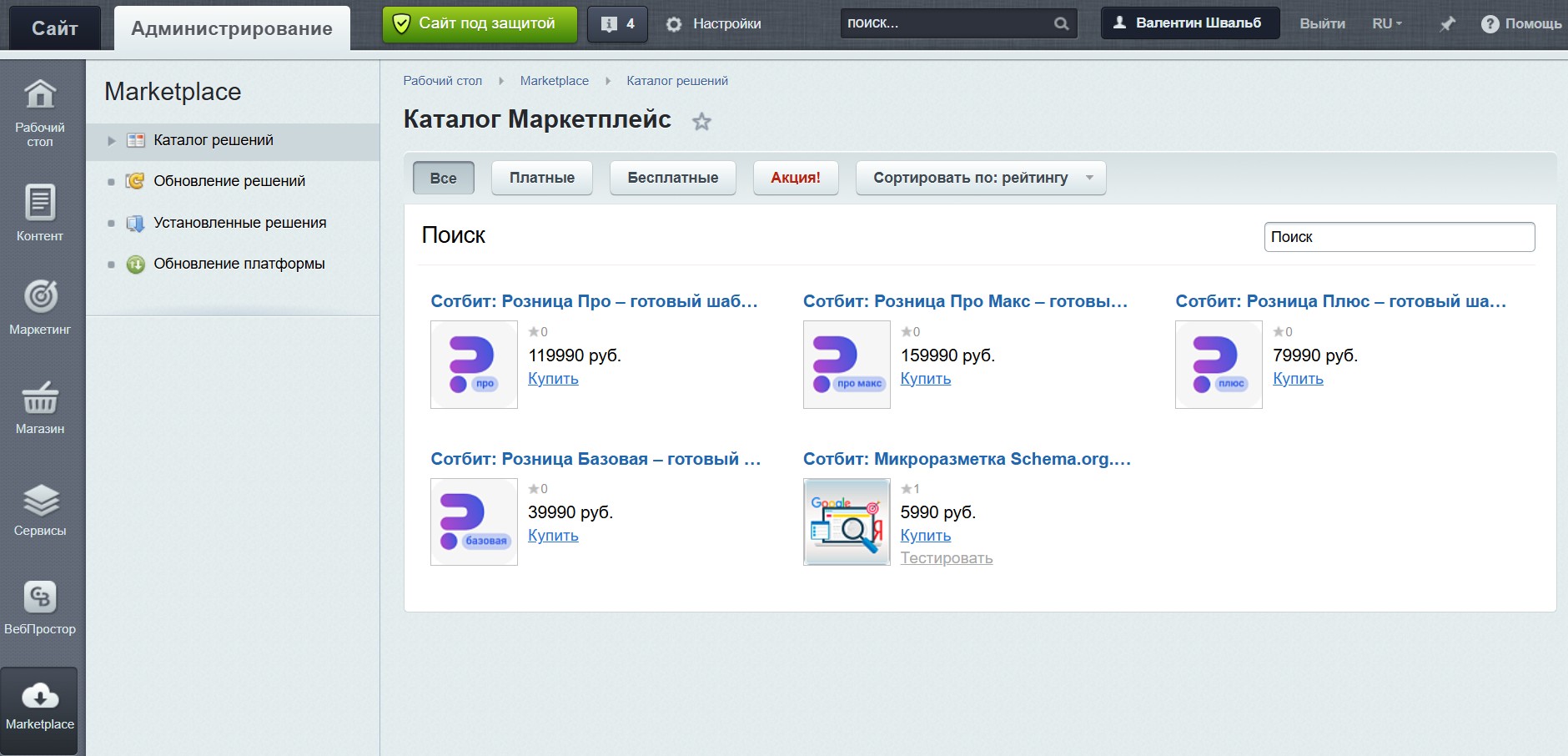Open Сотбит: Розница Базовая product thumbnail
This screenshot has height=756, width=1568.
pos(474,522)
